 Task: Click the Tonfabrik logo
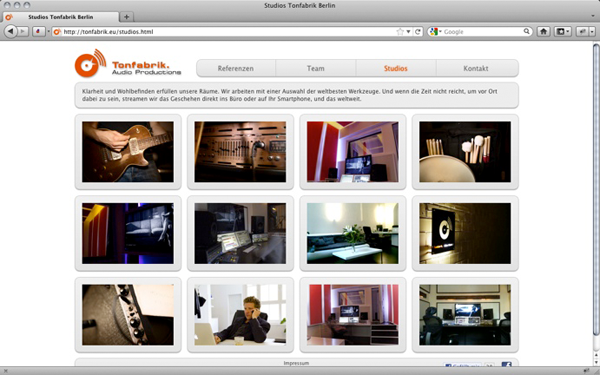(128, 64)
